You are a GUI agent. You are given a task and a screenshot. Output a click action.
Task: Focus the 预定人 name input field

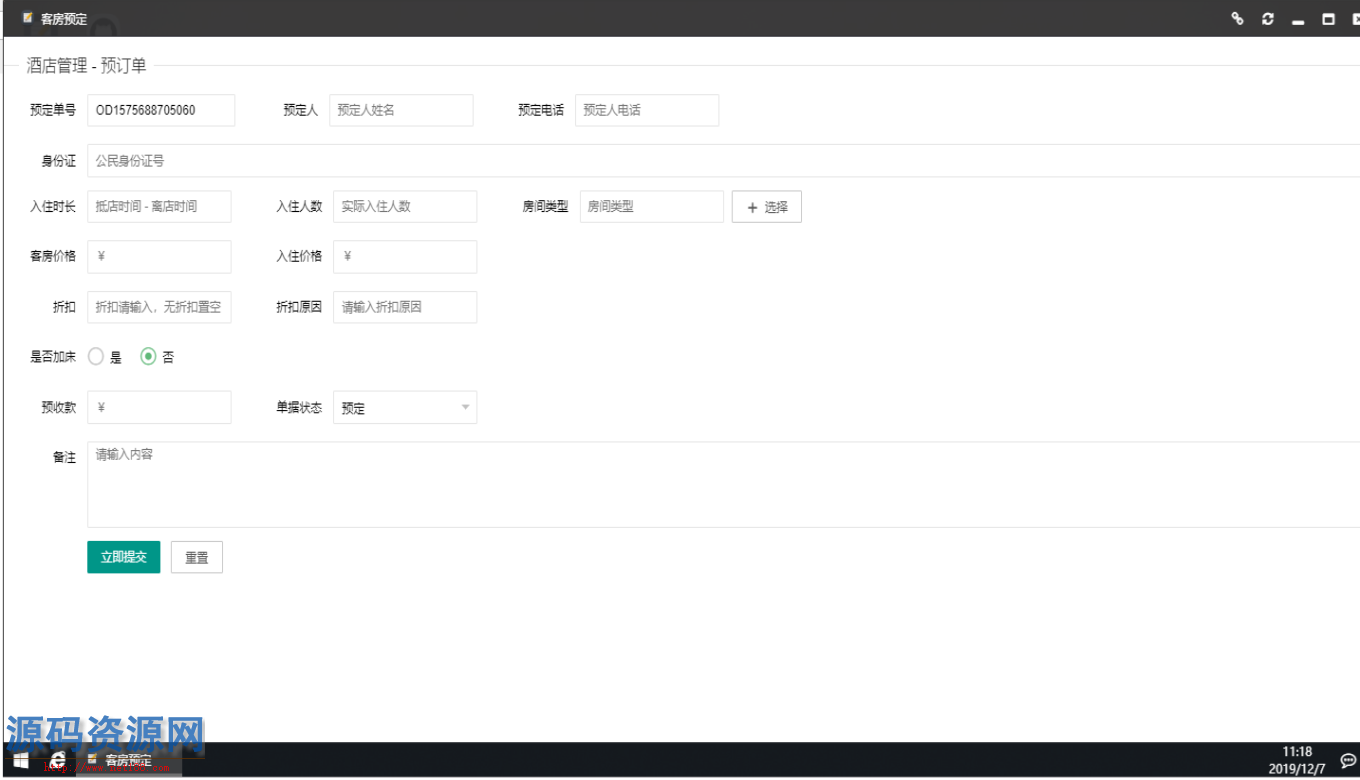[x=401, y=111]
